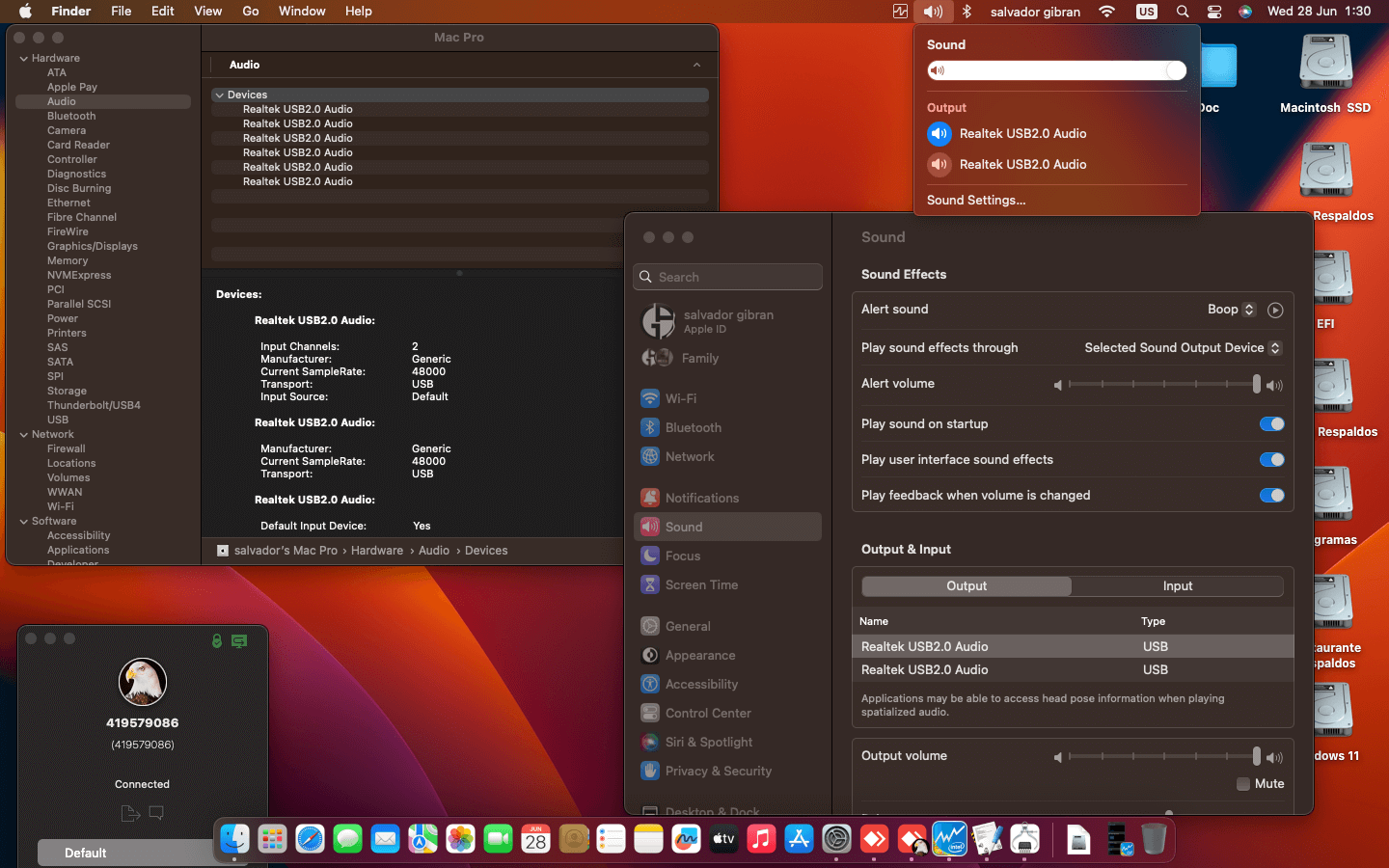Open the View menu

coord(208,12)
